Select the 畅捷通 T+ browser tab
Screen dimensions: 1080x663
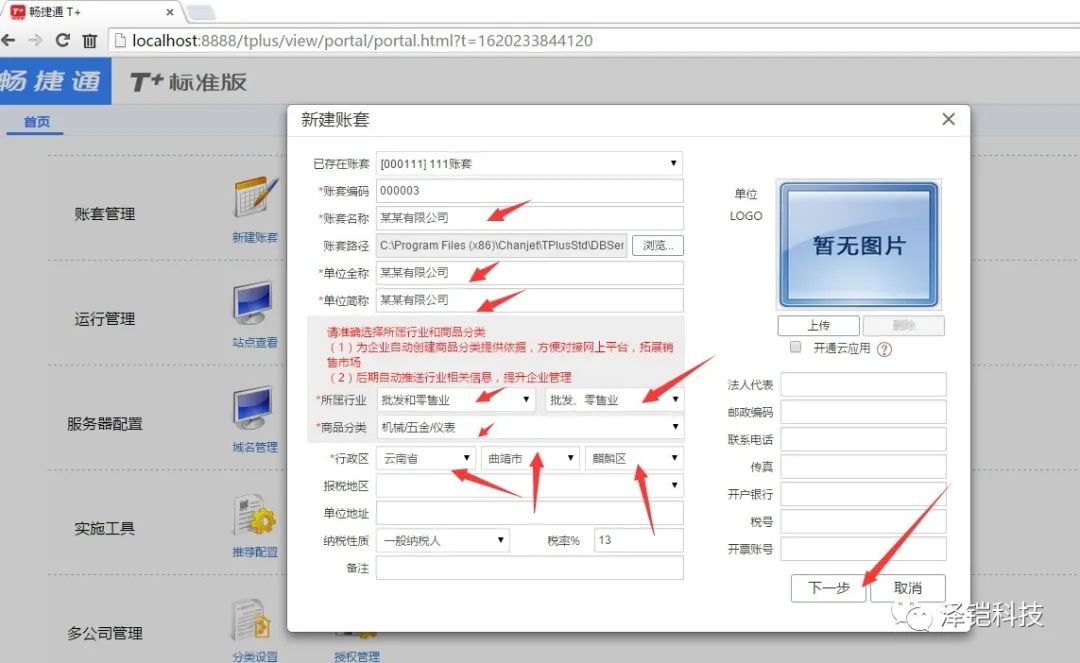point(90,12)
